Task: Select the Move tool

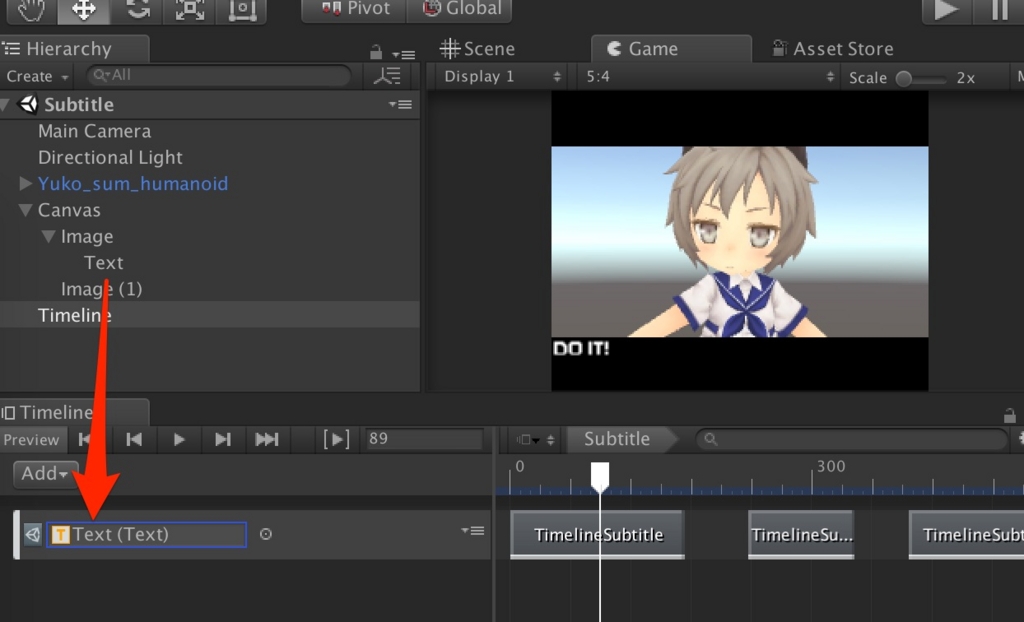Action: coord(83,10)
